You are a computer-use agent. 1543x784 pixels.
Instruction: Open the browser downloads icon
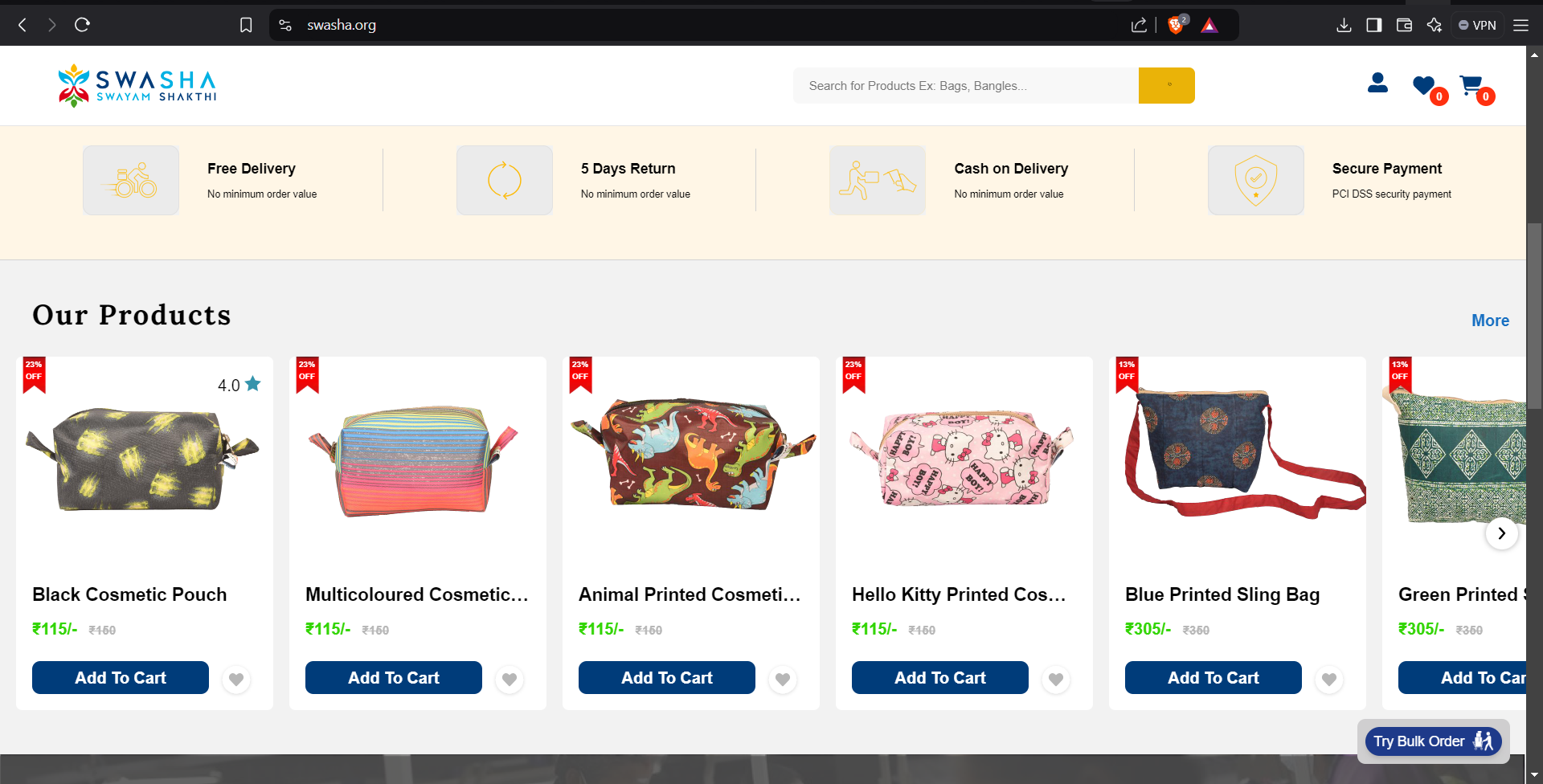[x=1344, y=25]
